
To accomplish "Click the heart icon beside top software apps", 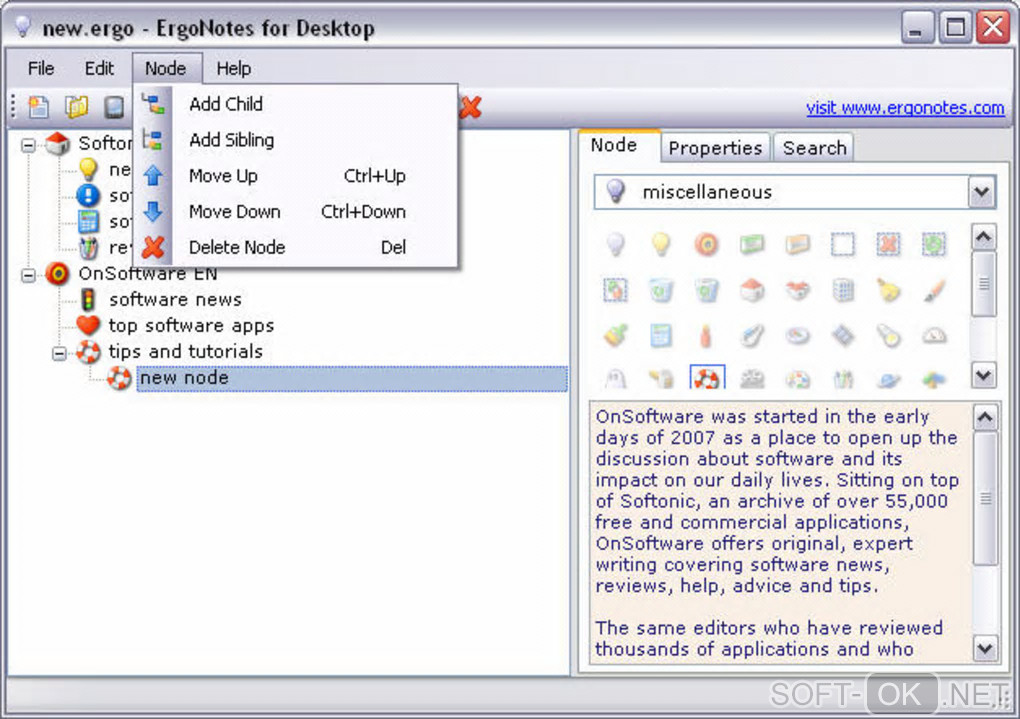I will [88, 325].
